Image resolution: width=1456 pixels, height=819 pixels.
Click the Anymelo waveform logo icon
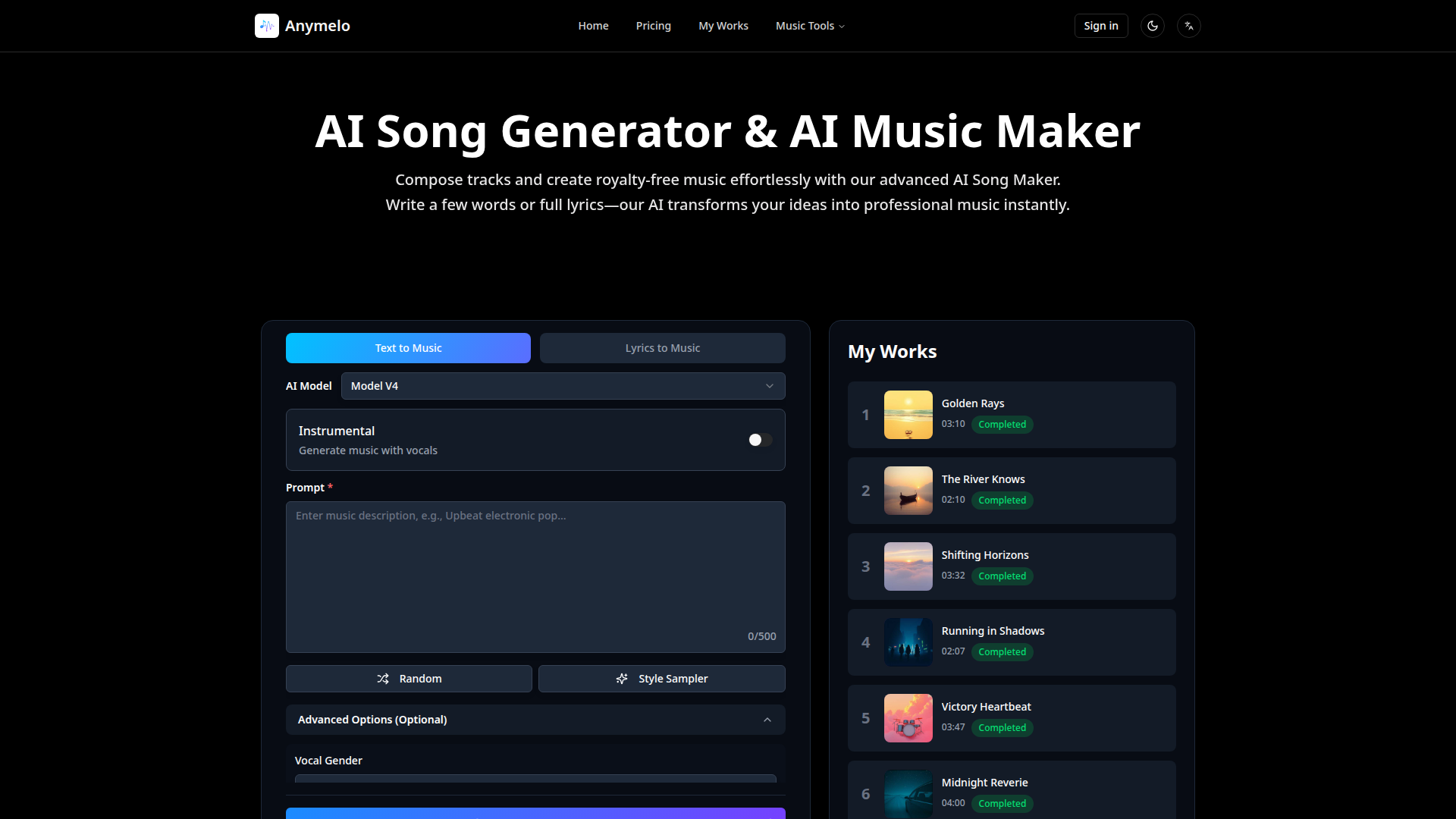tap(267, 26)
